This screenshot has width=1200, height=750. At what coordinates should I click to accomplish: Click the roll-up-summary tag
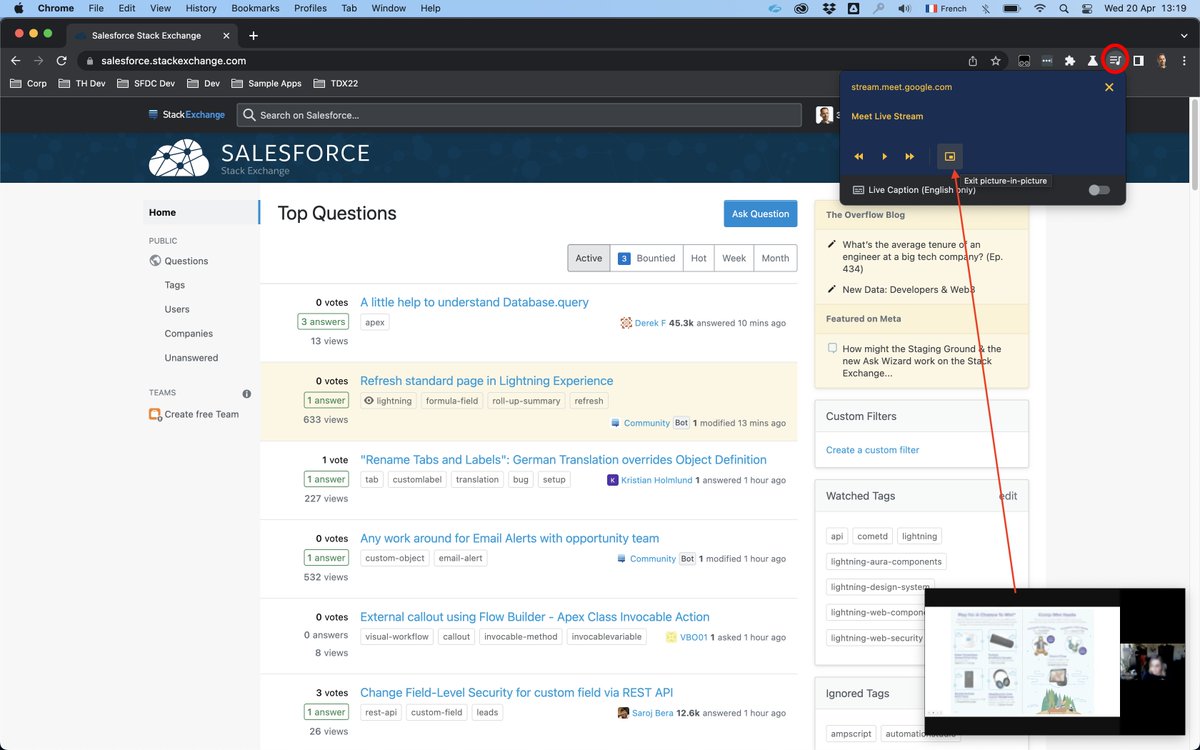click(x=526, y=401)
